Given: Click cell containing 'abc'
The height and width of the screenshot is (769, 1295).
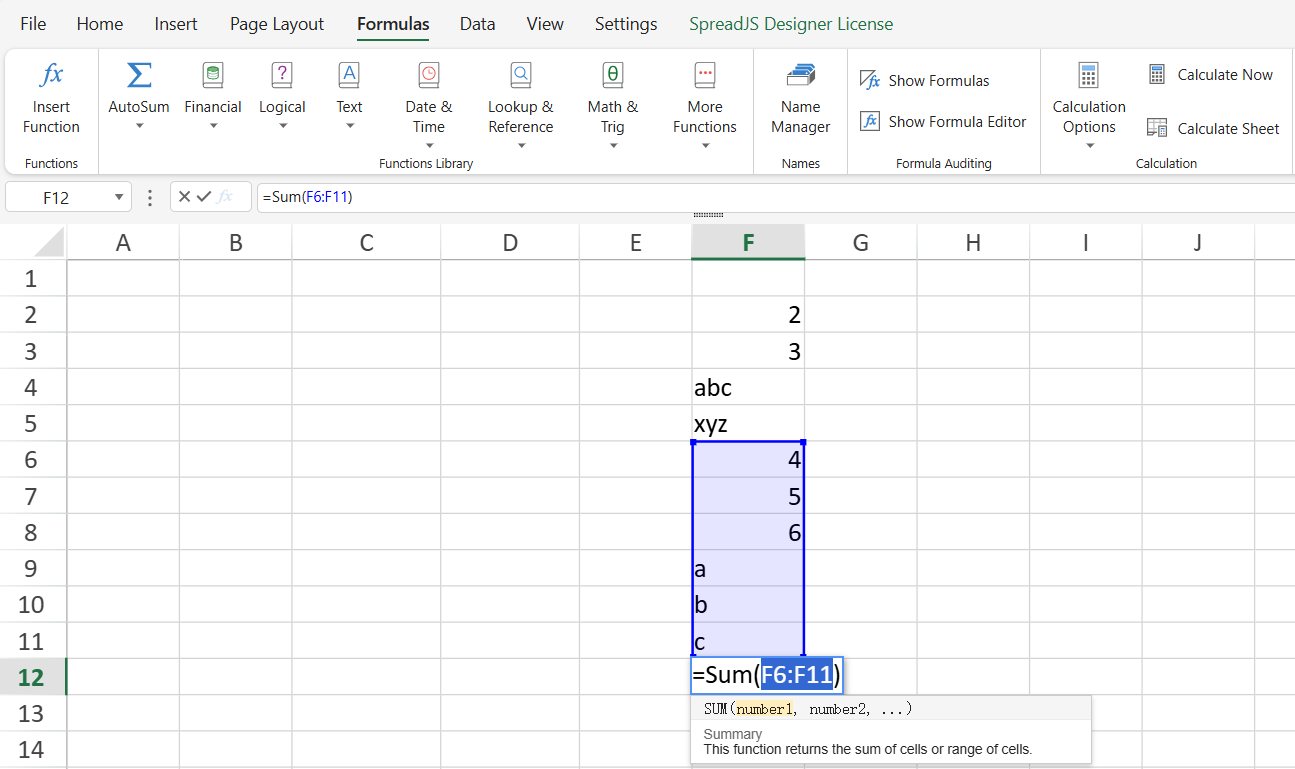Looking at the screenshot, I should coord(748,387).
